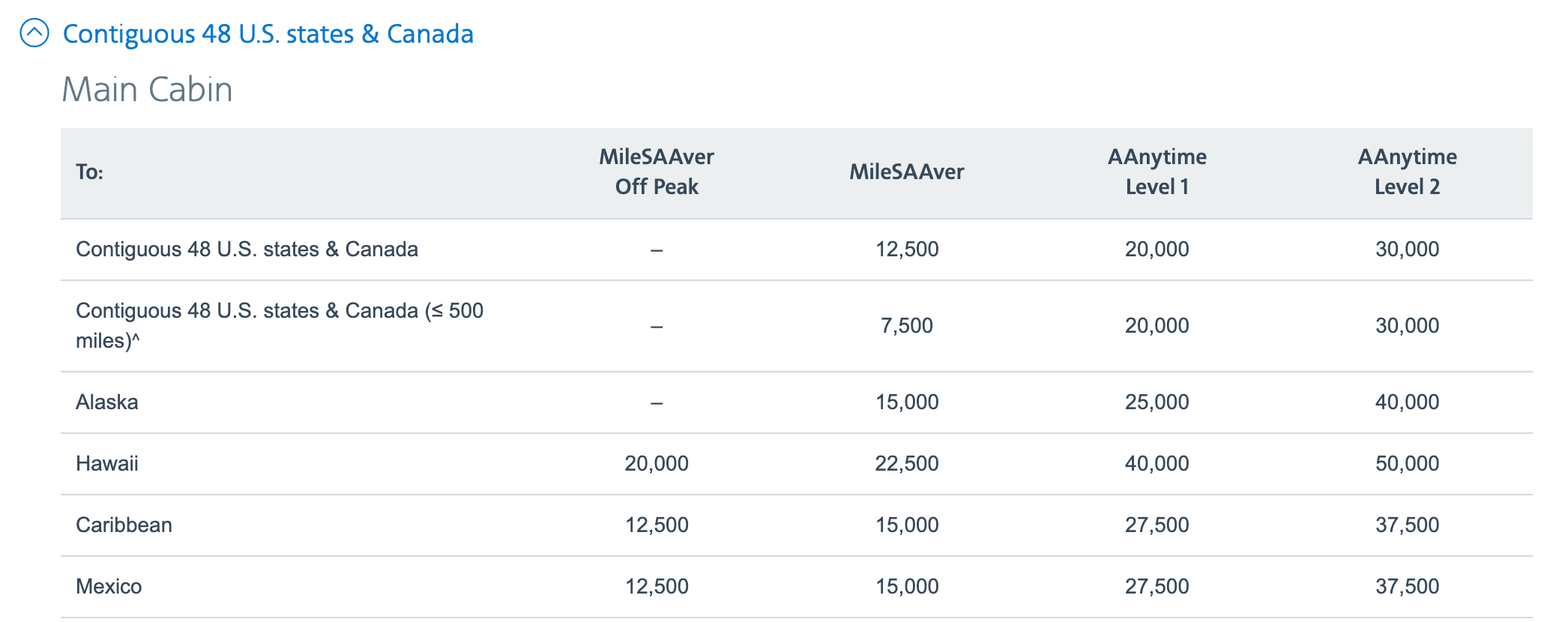Viewport: 1568px width, 622px height.
Task: Click Hawaii's 20,000 Off Peak value
Action: pyautogui.click(x=657, y=463)
